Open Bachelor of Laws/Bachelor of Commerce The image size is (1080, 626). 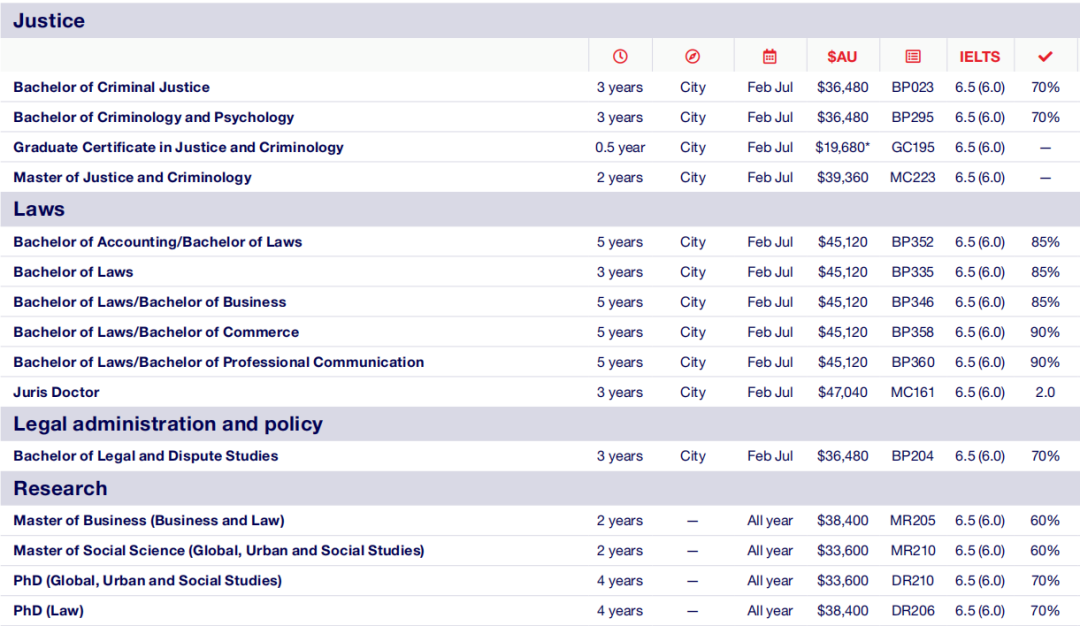pyautogui.click(x=156, y=332)
